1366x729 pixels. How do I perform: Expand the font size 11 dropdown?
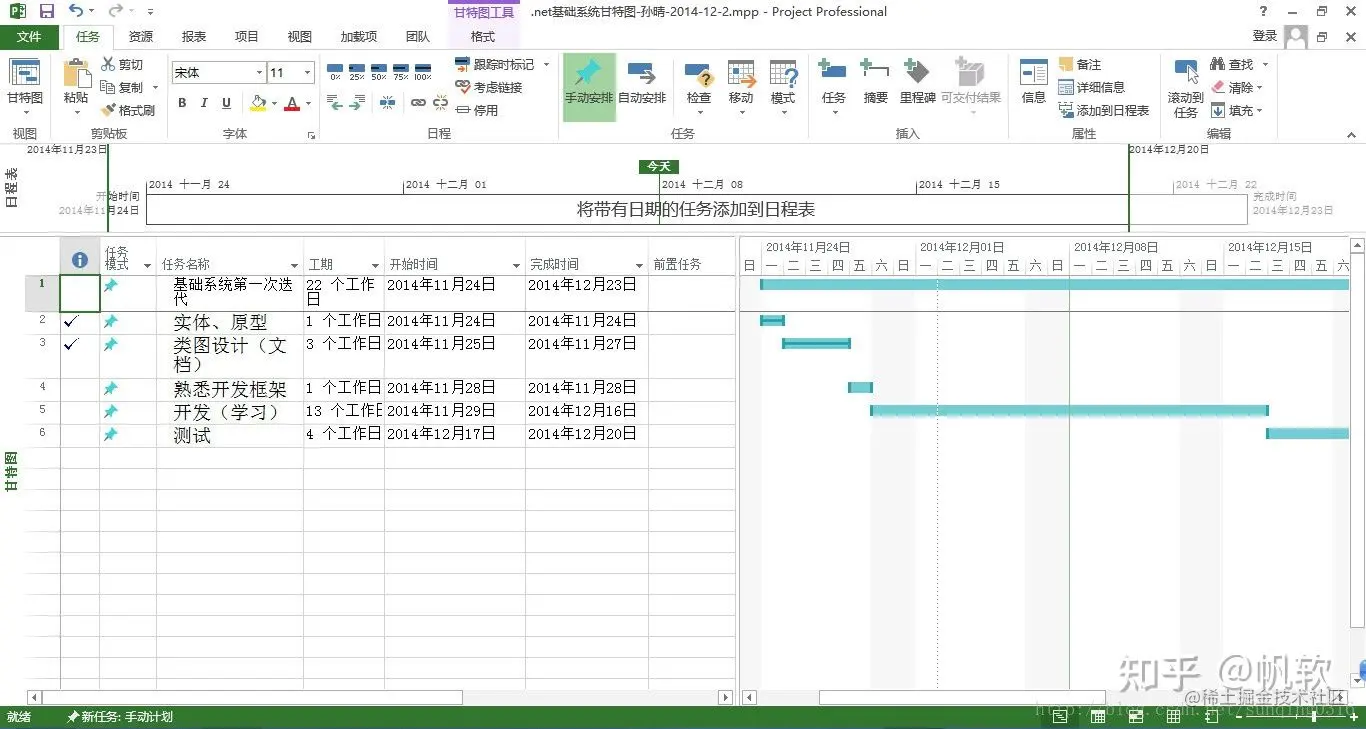pos(307,73)
